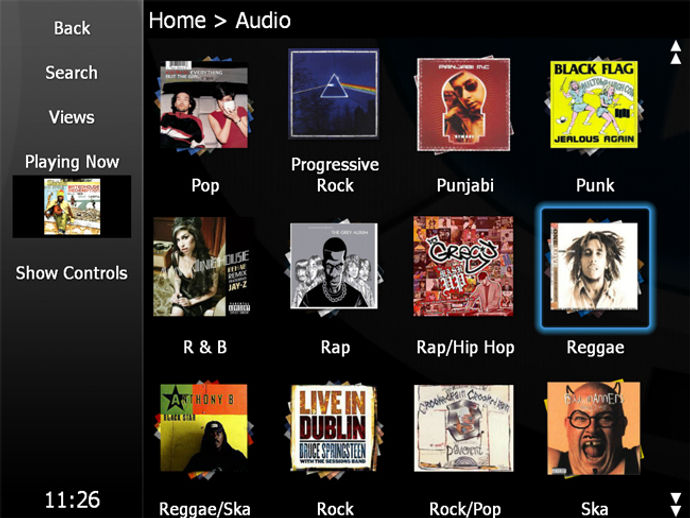Open the now playing album thumbnail
The width and height of the screenshot is (690, 518).
pyautogui.click(x=72, y=206)
